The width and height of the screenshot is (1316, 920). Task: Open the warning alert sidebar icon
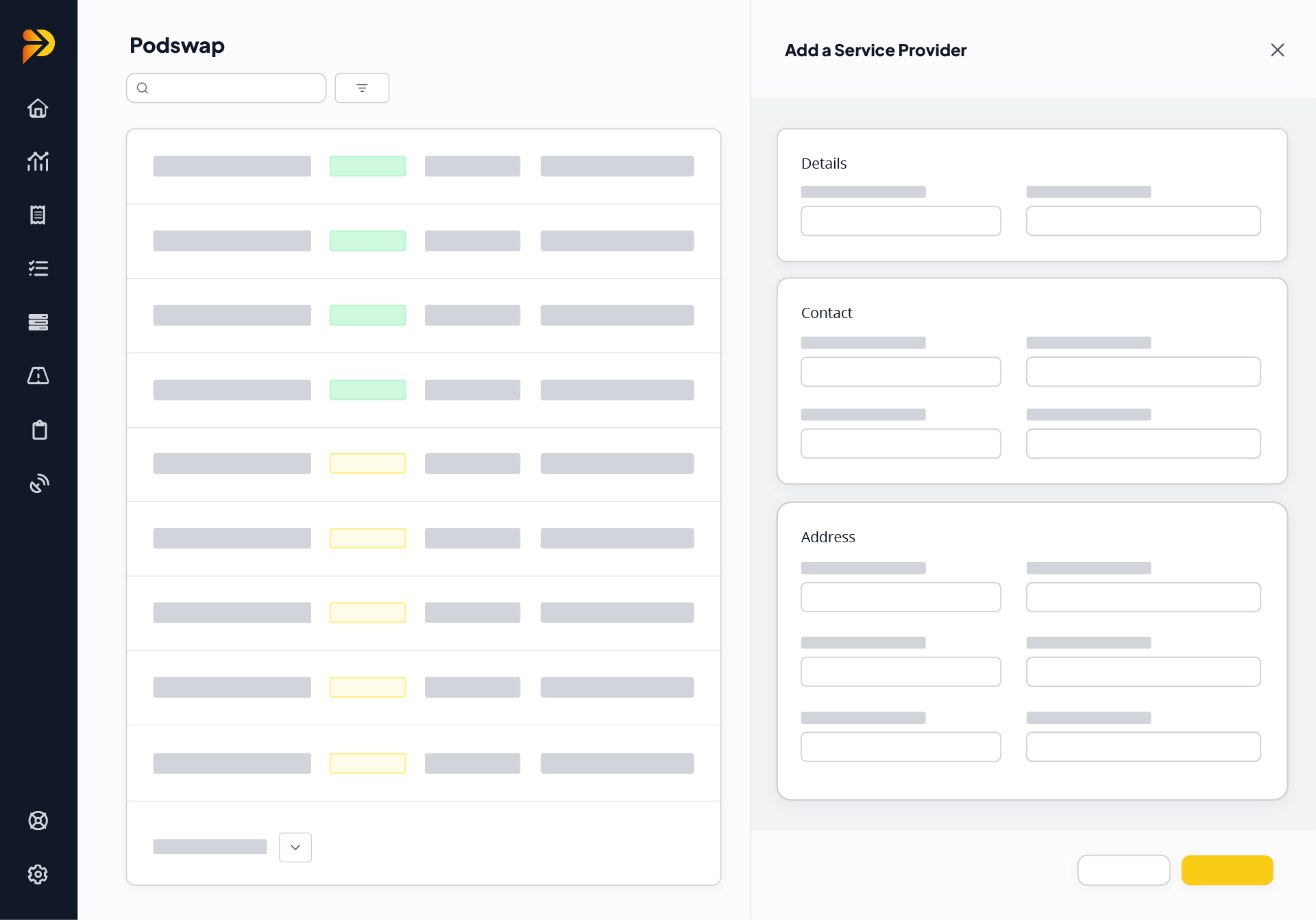(38, 376)
